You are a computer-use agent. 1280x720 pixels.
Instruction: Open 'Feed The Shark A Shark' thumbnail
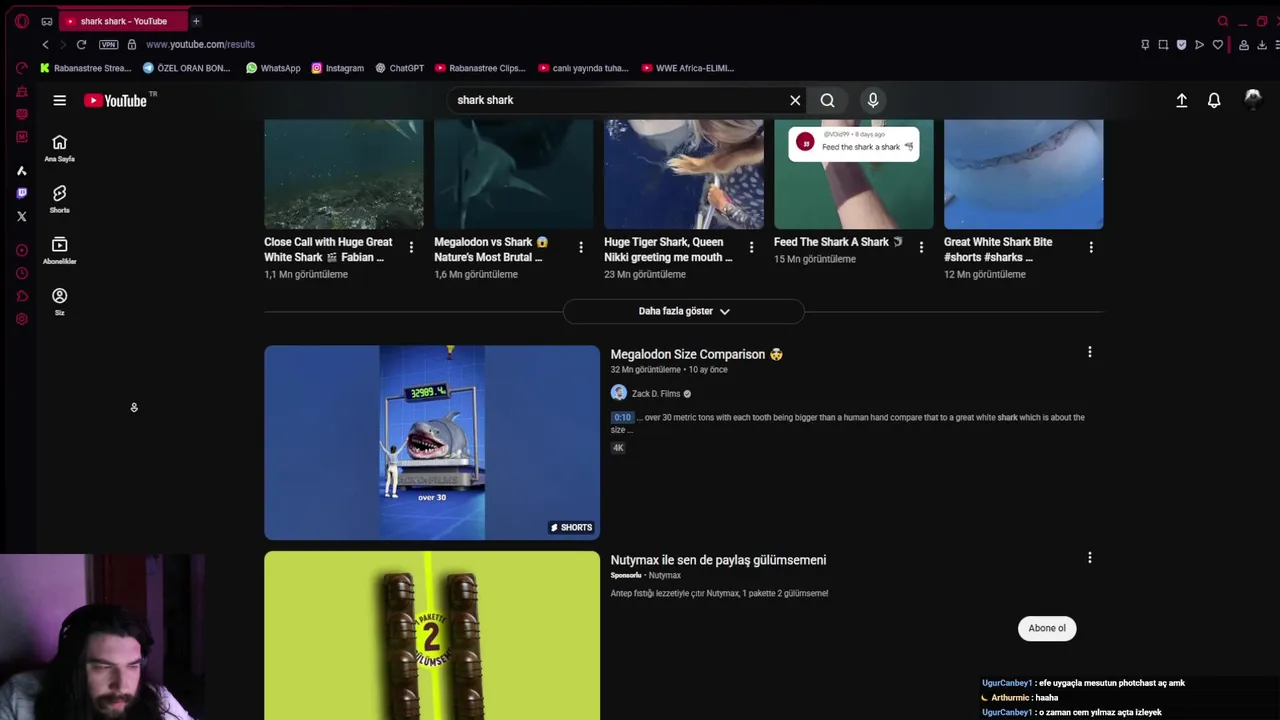click(x=854, y=174)
